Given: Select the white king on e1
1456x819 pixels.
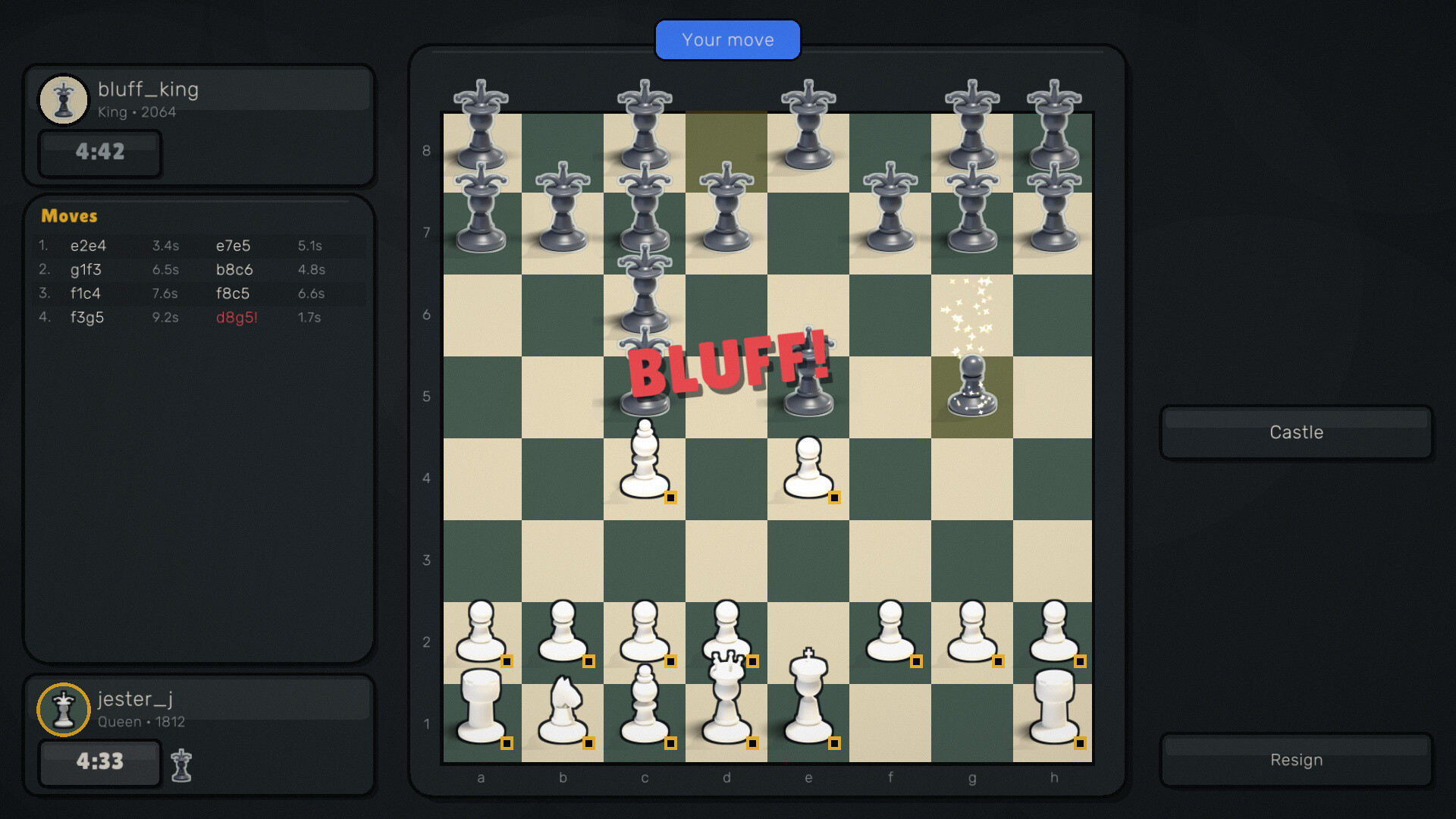Looking at the screenshot, I should 808,698.
